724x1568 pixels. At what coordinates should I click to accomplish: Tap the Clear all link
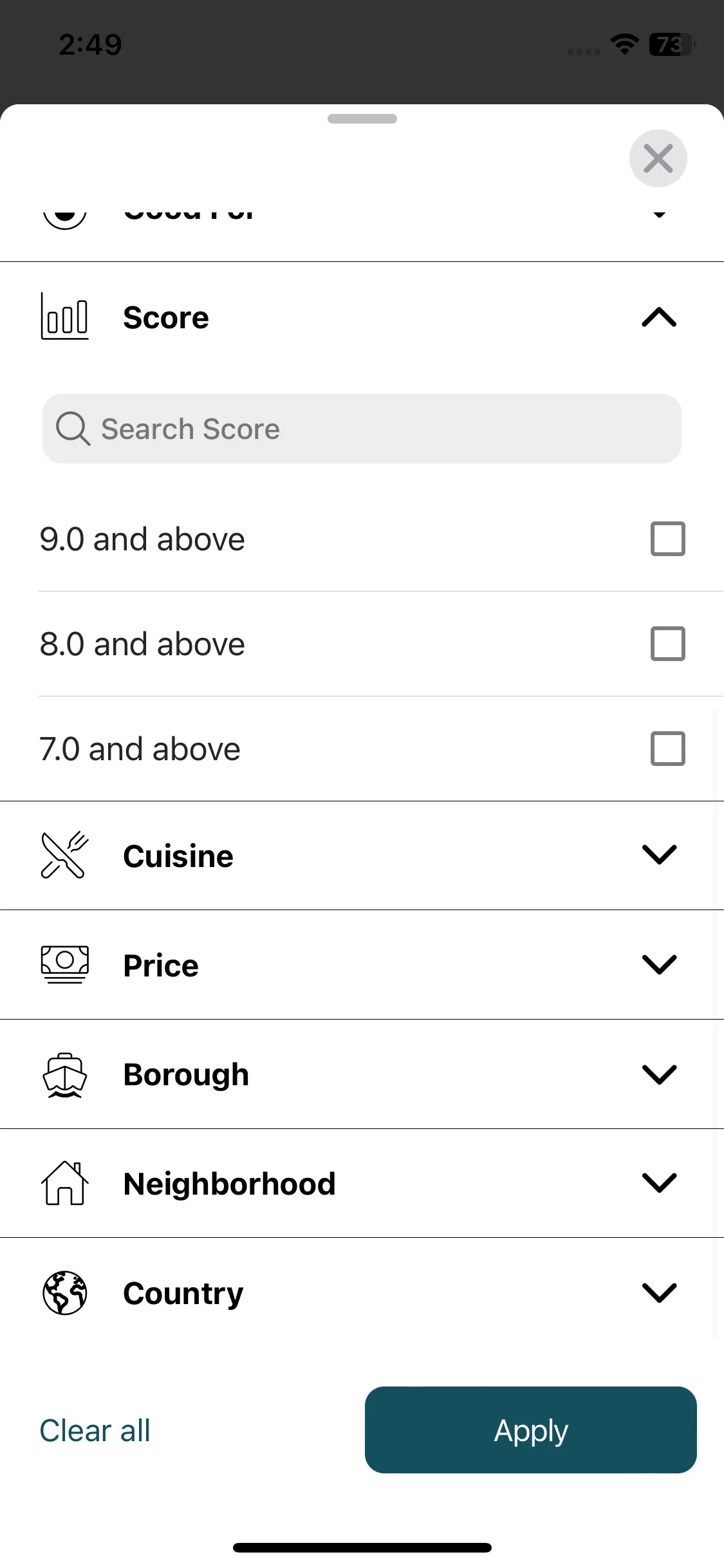(95, 1430)
